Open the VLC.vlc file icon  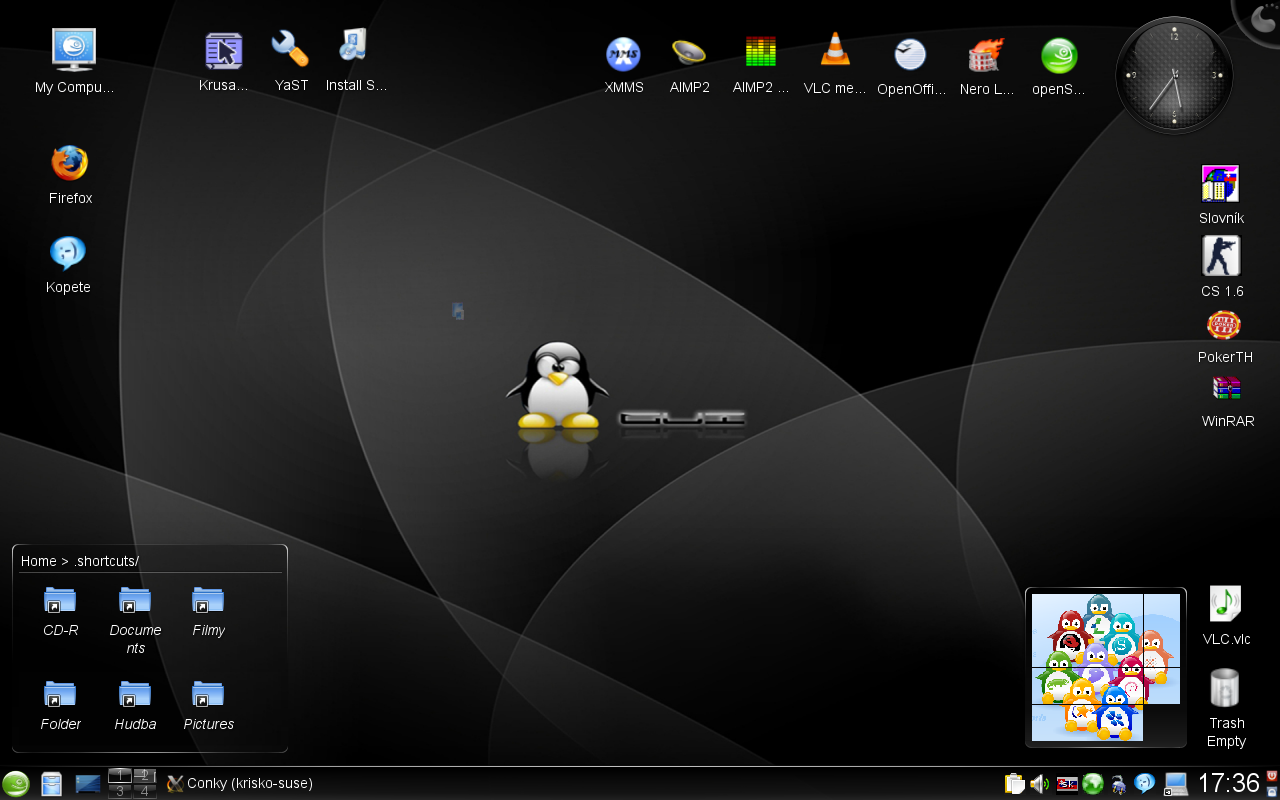coord(1226,616)
